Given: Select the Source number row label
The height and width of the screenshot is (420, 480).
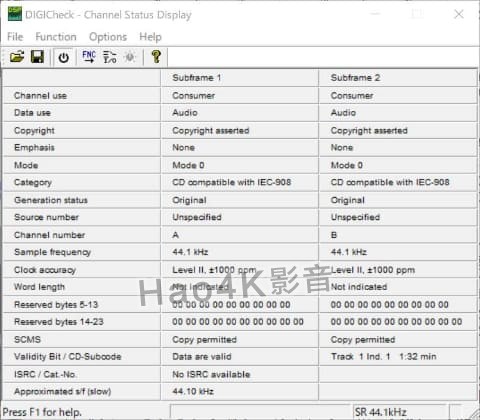Looking at the screenshot, I should tap(46, 217).
